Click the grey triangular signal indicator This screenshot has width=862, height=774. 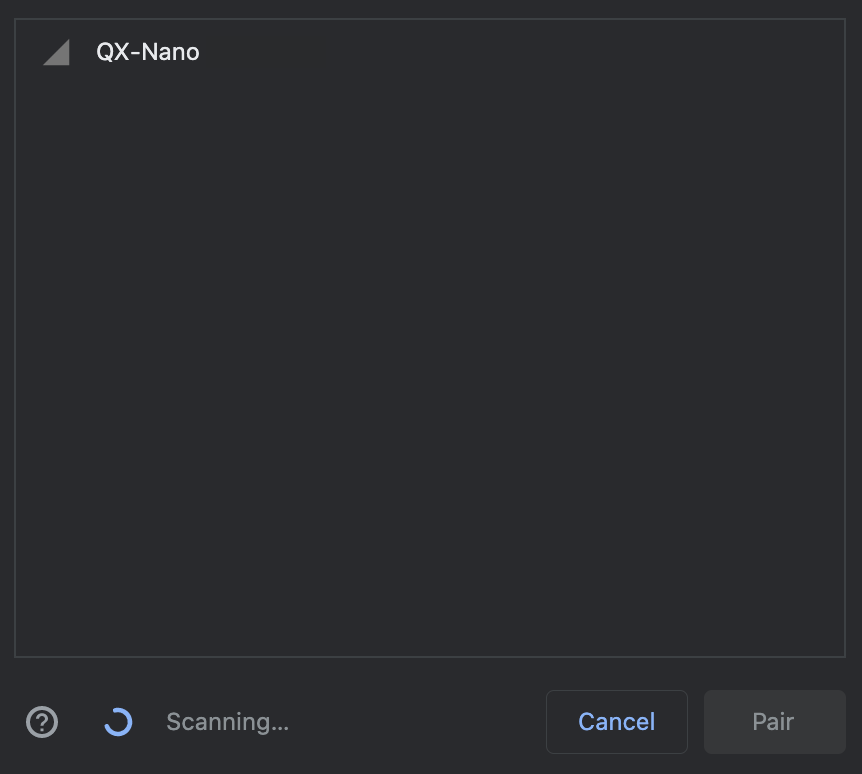[56, 52]
